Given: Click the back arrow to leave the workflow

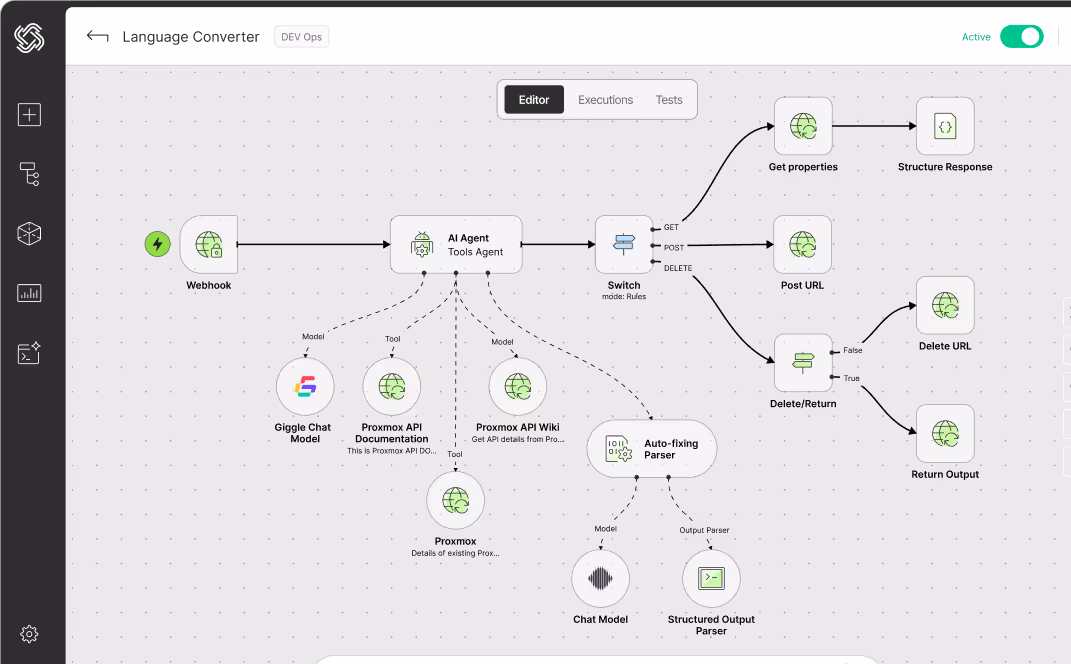Looking at the screenshot, I should tap(96, 36).
